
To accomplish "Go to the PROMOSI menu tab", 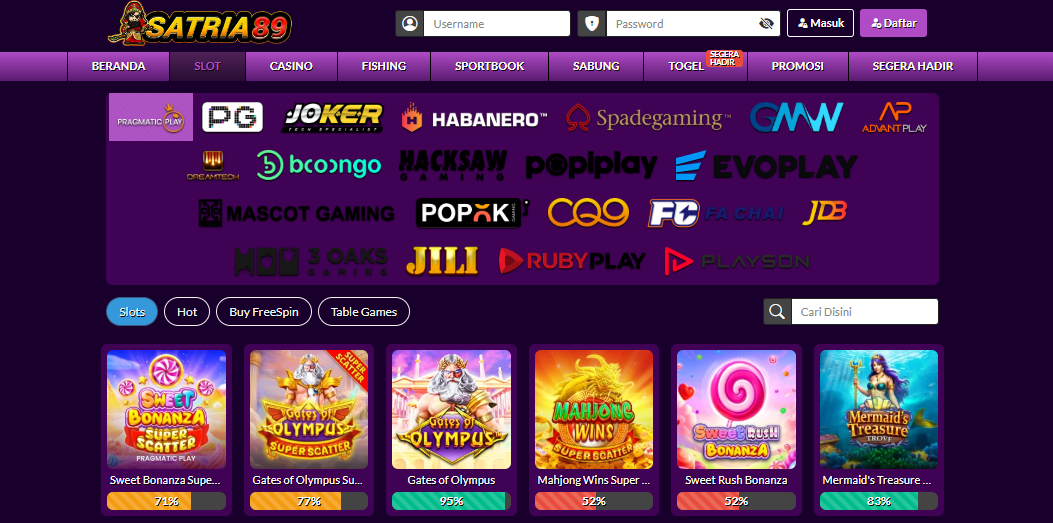I will tap(797, 66).
